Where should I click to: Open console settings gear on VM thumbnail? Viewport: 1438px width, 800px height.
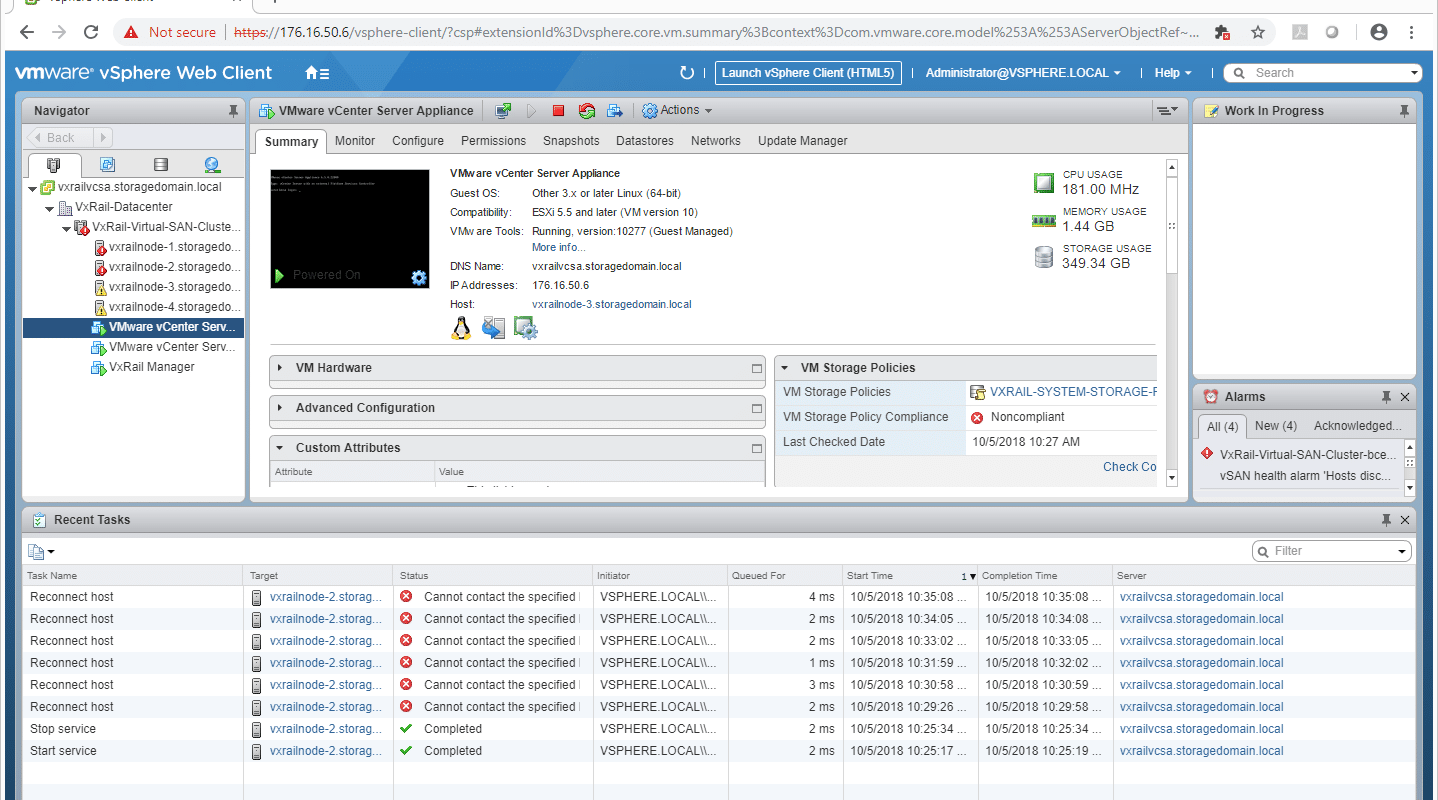pos(419,277)
